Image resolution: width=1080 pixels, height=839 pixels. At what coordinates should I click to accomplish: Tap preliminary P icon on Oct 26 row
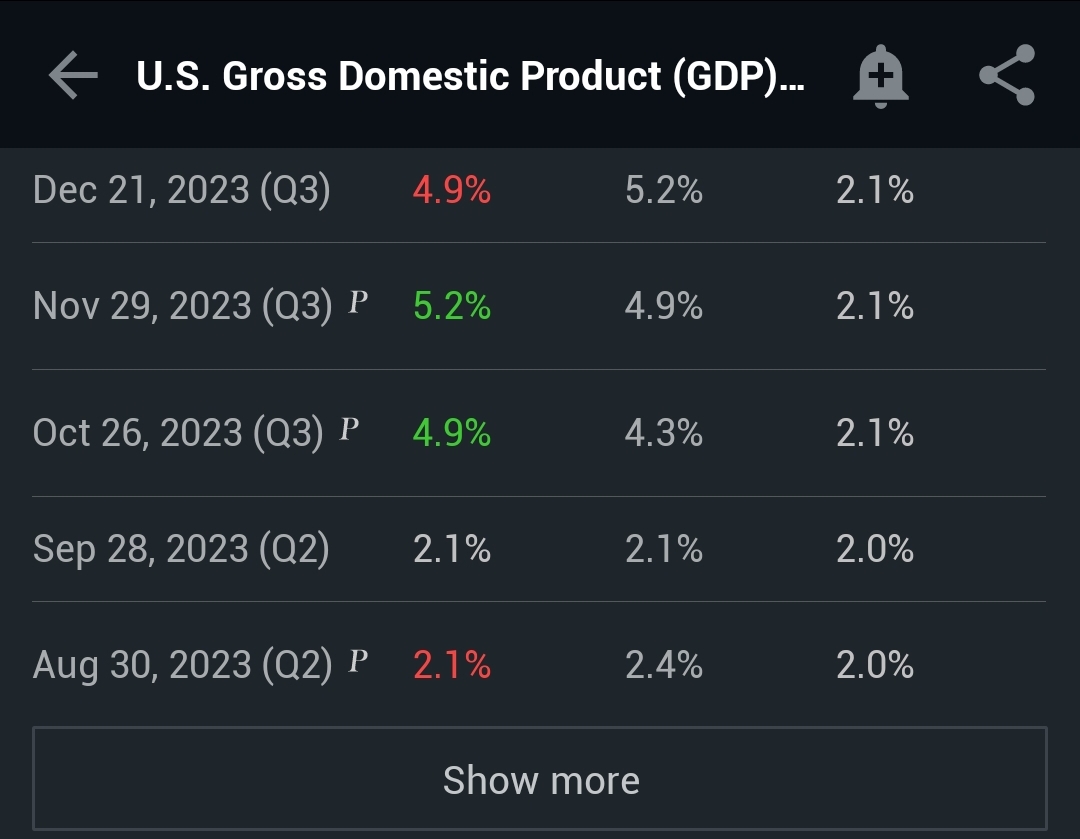coord(349,428)
